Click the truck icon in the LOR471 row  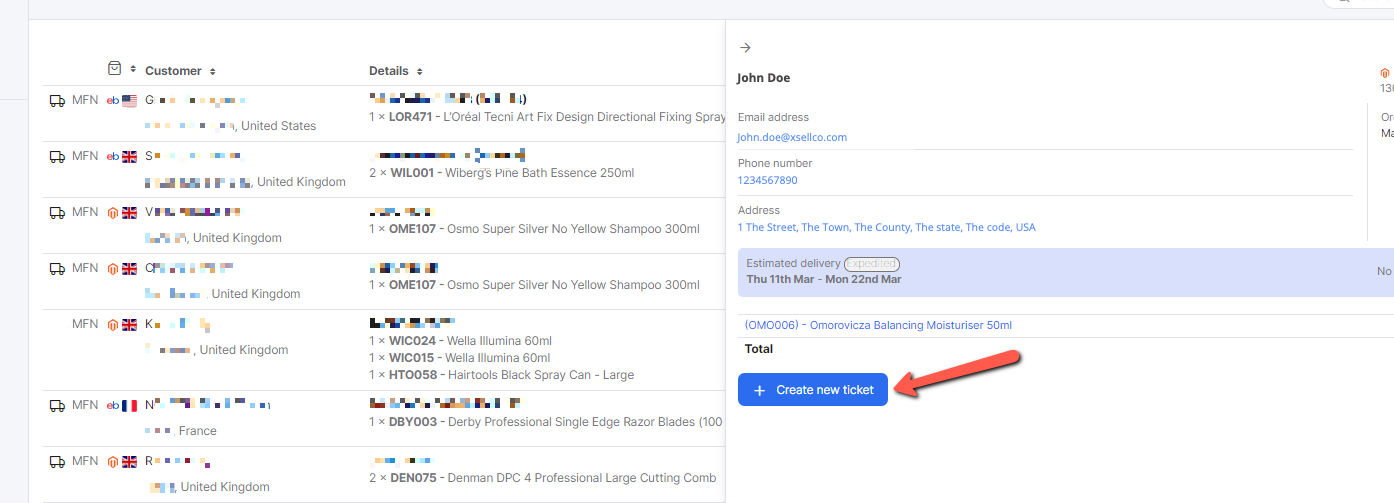(x=57, y=100)
